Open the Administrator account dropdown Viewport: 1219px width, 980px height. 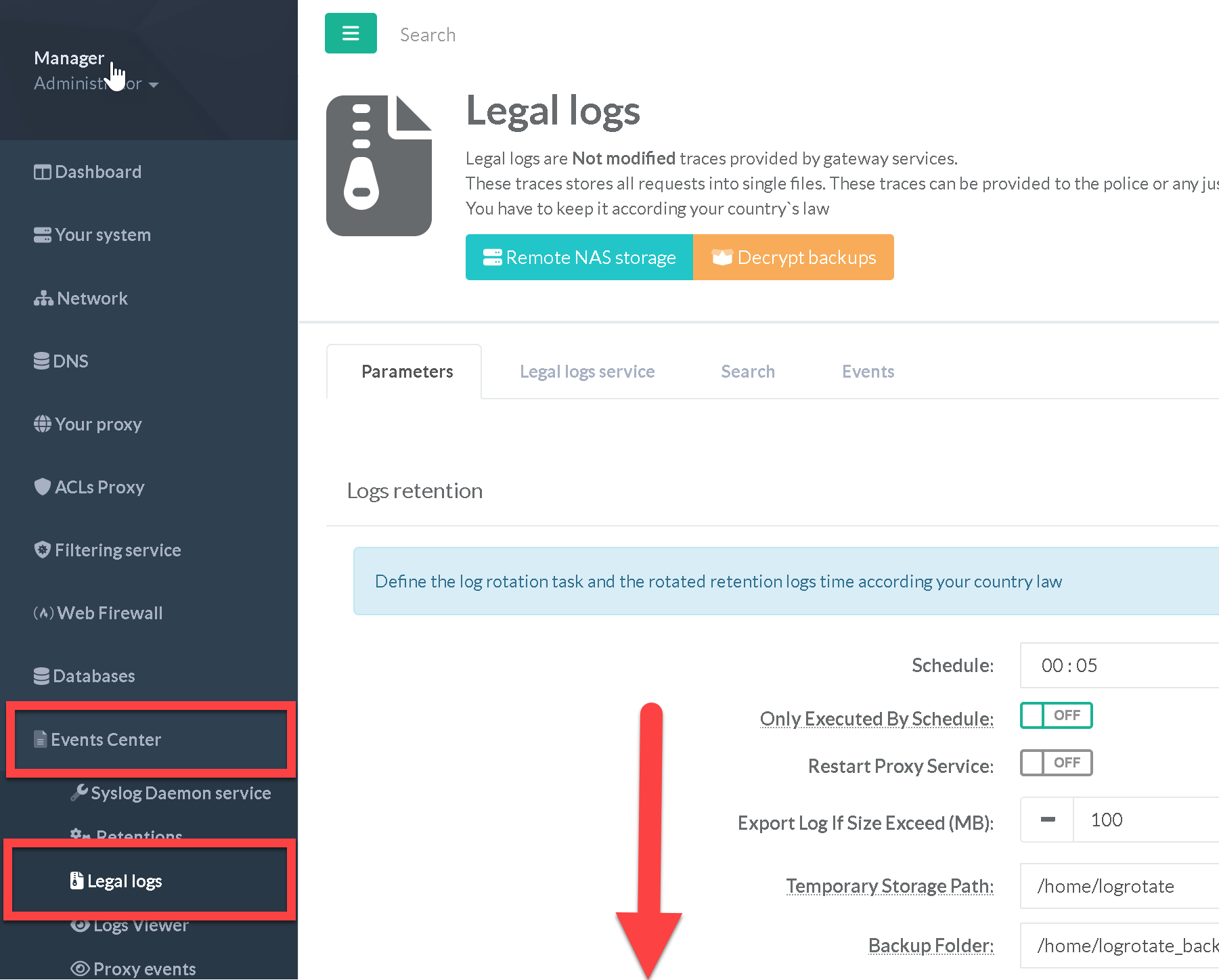click(95, 84)
